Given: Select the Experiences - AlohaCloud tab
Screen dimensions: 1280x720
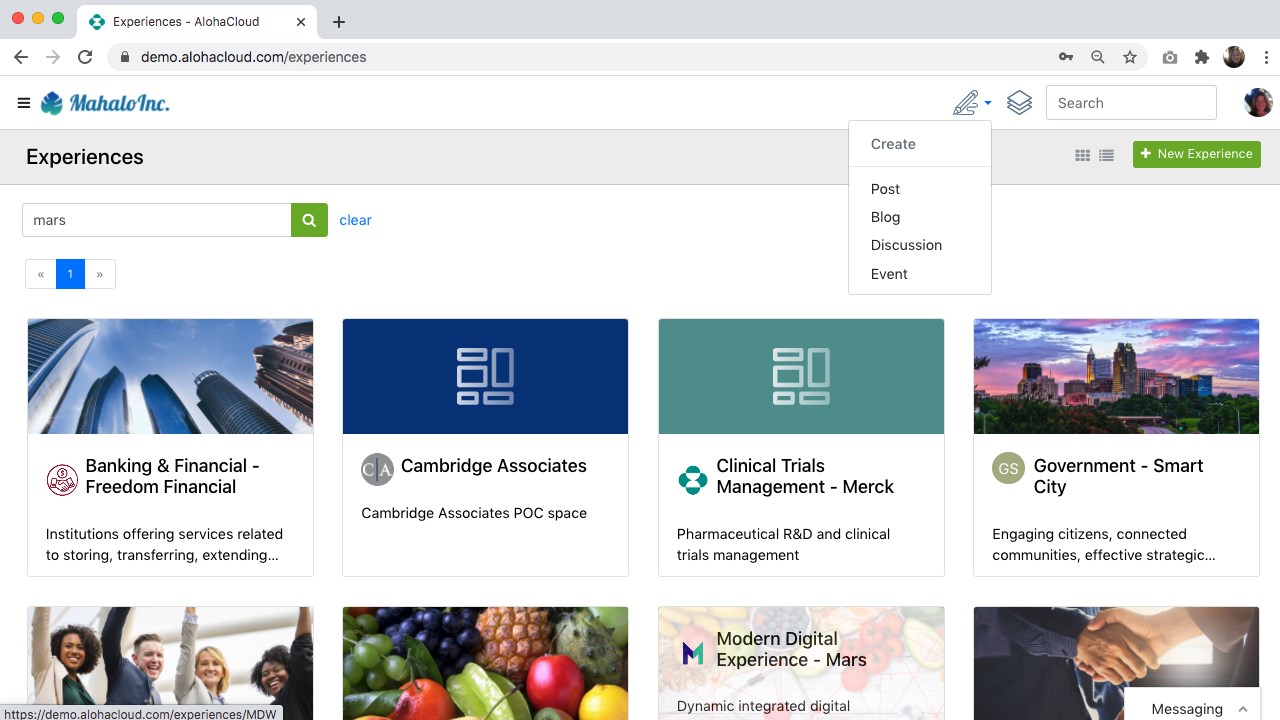Looking at the screenshot, I should tap(198, 21).
